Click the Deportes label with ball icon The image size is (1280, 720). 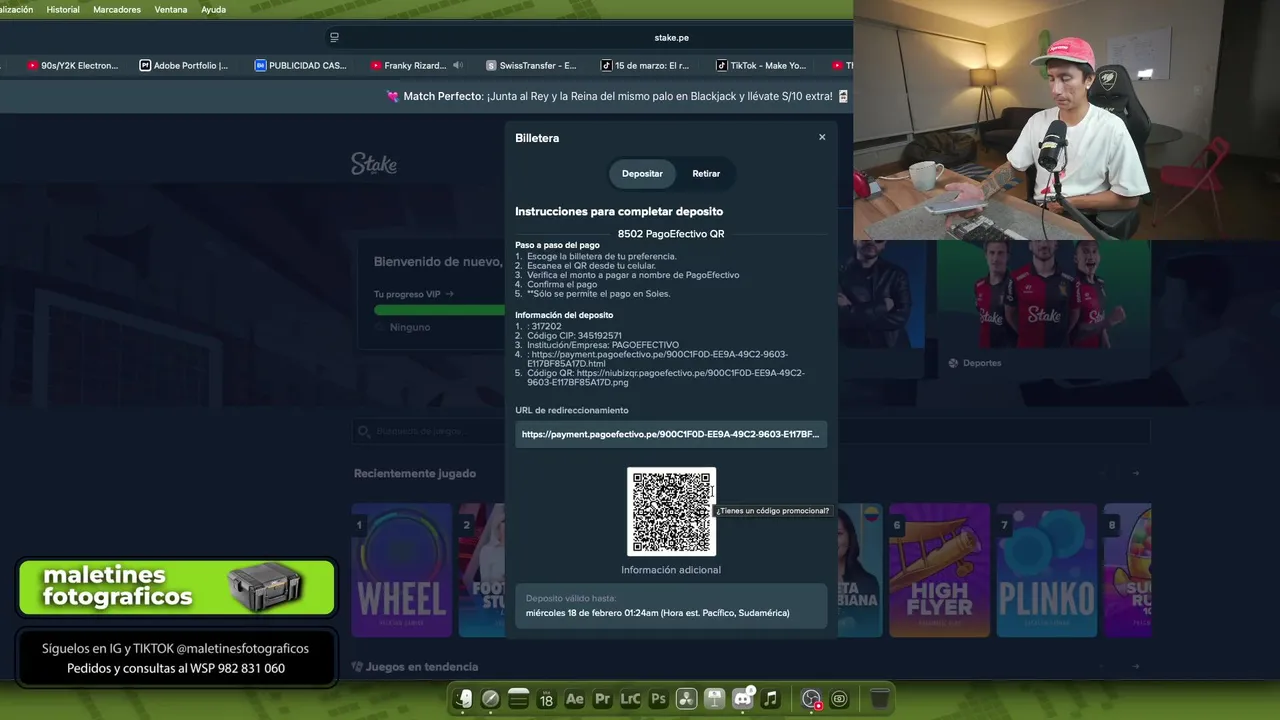975,363
